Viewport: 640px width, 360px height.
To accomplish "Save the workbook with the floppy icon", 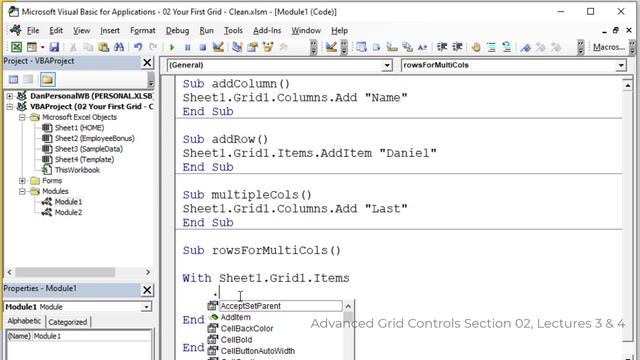I will tap(54, 47).
